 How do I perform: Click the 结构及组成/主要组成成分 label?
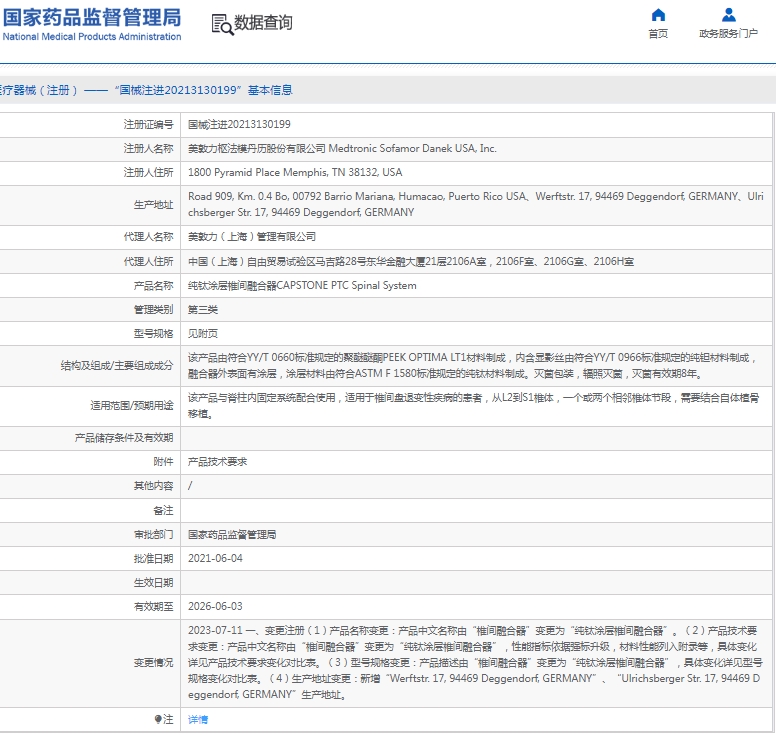117,365
